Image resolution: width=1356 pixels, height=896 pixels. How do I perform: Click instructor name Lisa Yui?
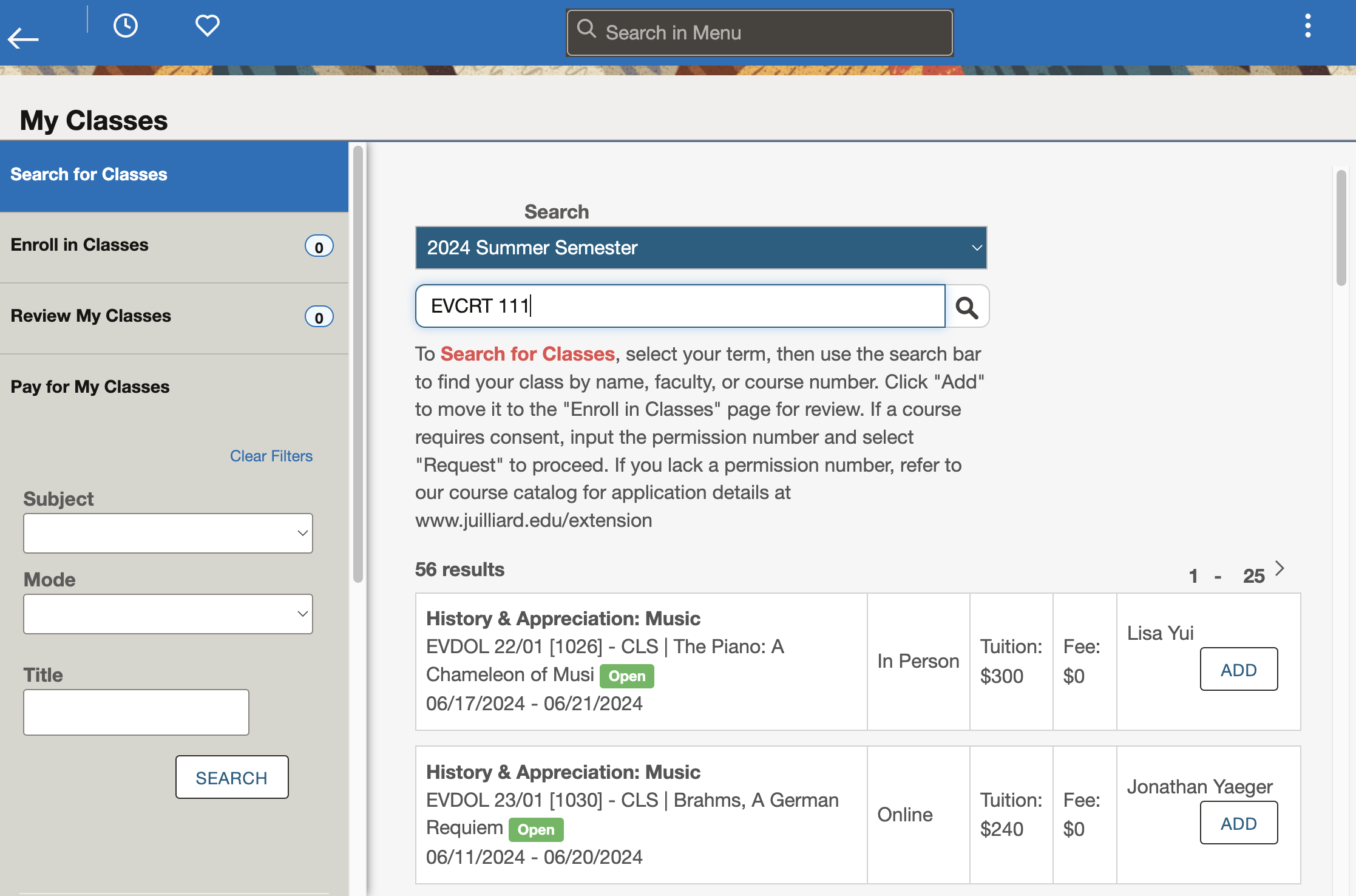1161,633
